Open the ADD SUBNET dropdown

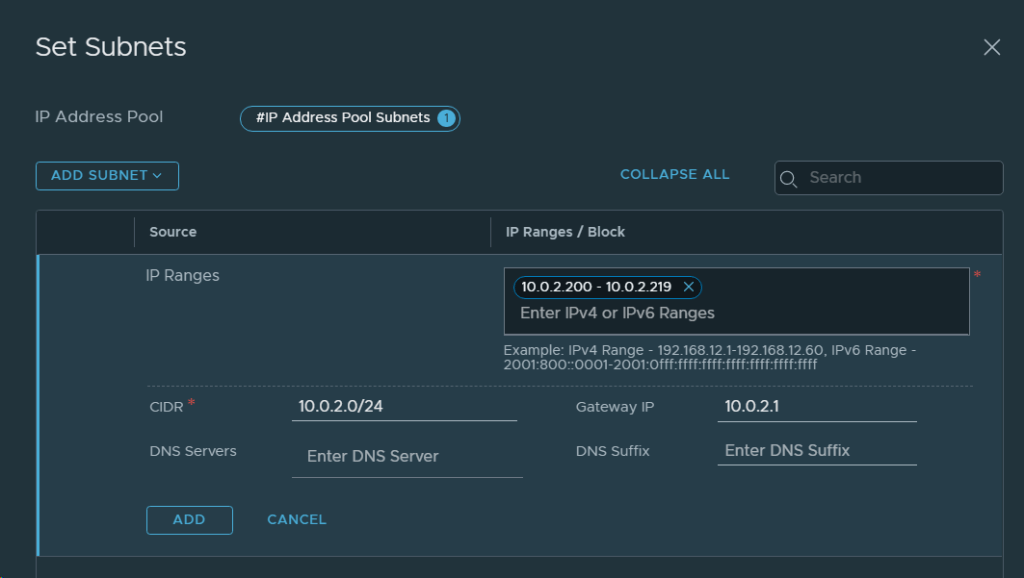click(x=107, y=176)
